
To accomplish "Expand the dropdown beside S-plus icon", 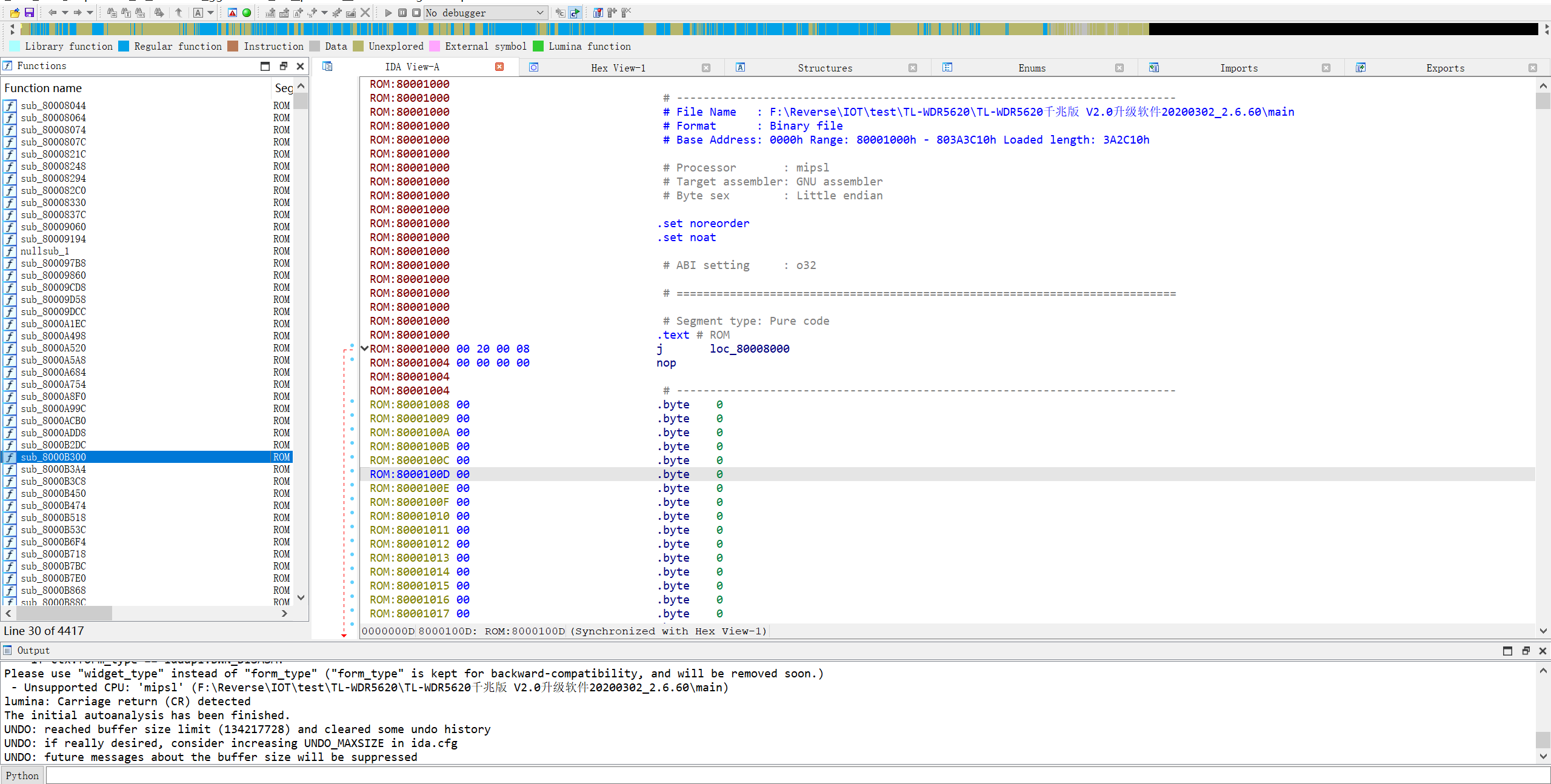I will [x=325, y=12].
